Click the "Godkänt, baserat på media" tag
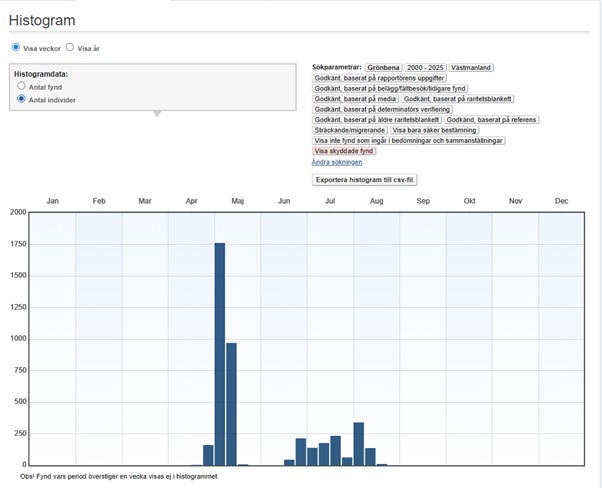 (x=356, y=99)
